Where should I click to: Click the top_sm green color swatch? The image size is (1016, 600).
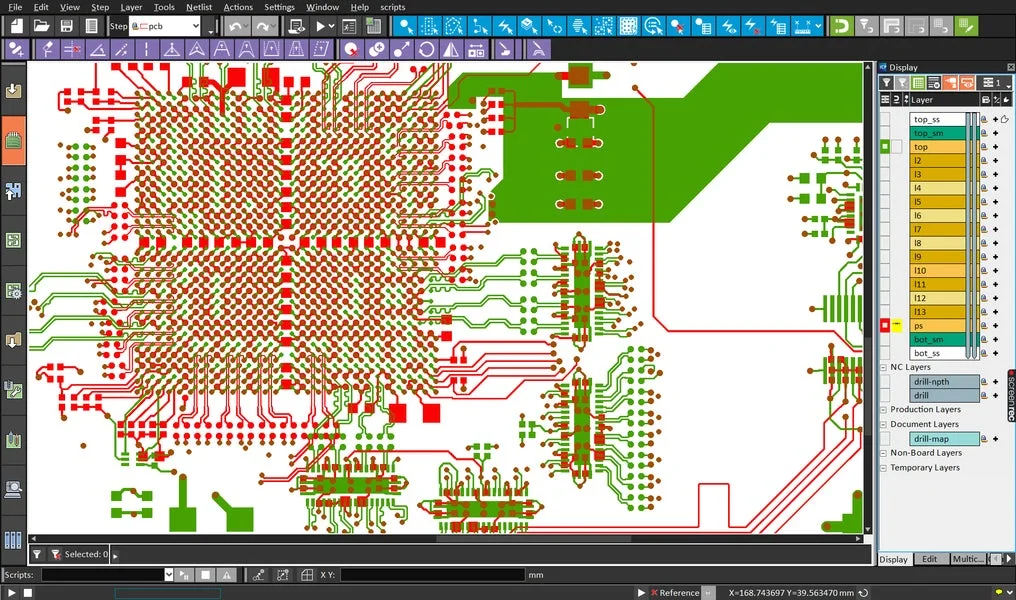point(940,132)
